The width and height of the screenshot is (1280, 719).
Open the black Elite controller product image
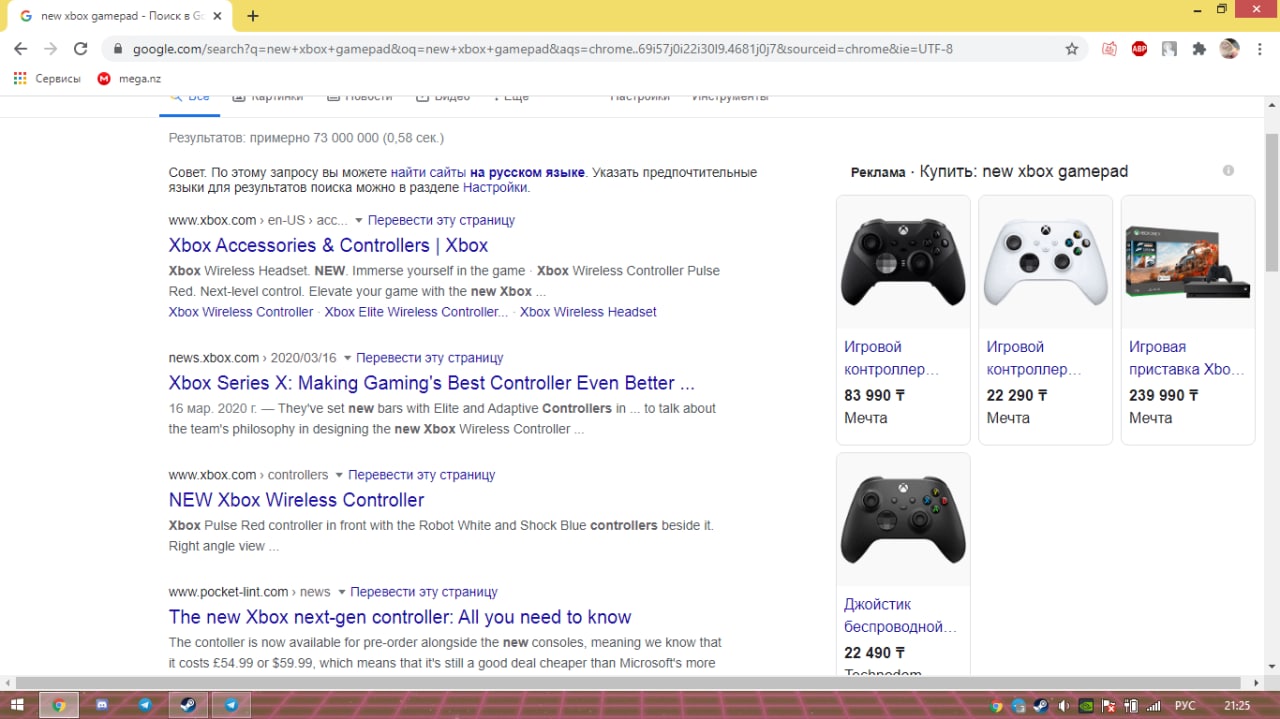(x=903, y=262)
